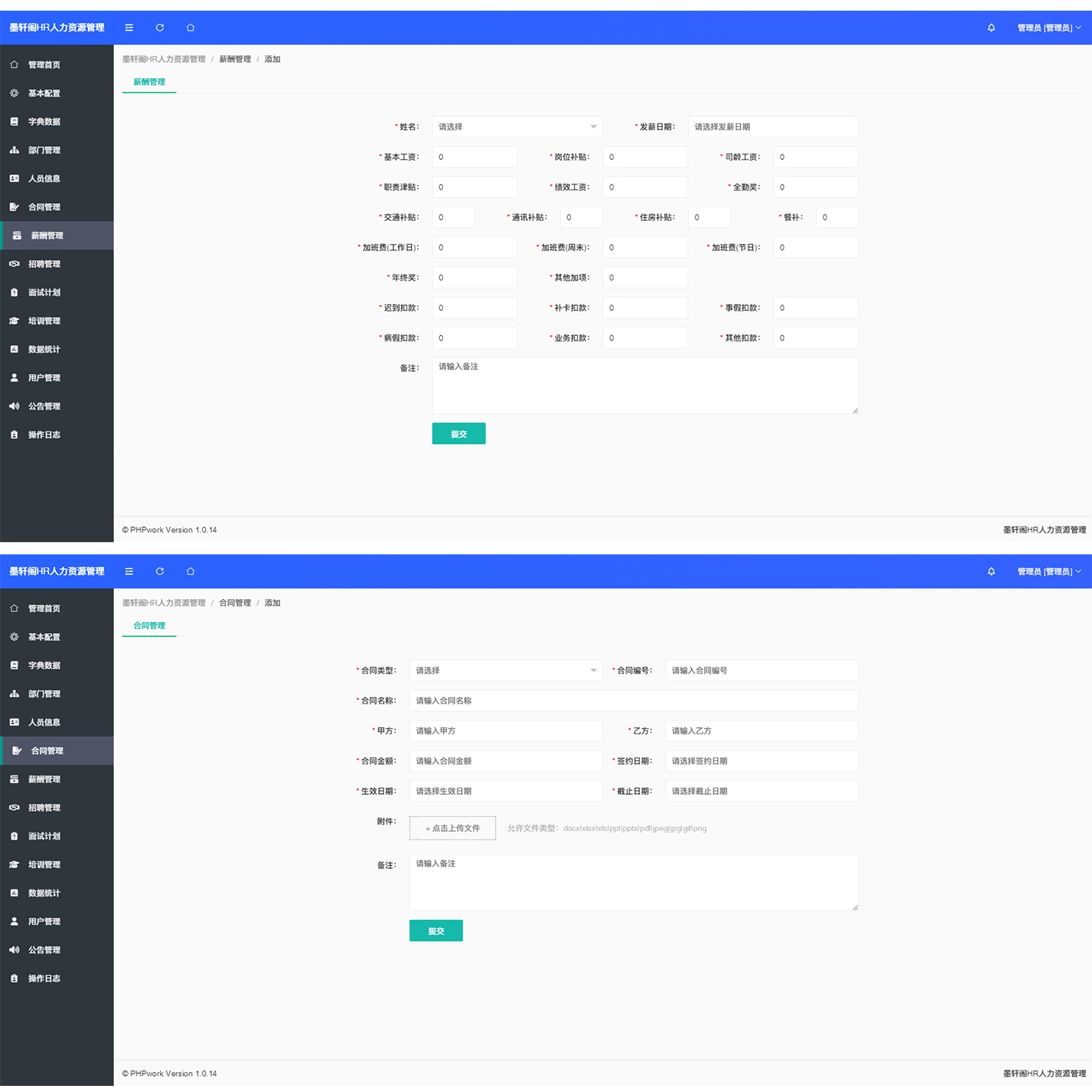This screenshot has height=1092, width=1092.
Task: Click the 基本工资 input field
Action: click(x=475, y=157)
